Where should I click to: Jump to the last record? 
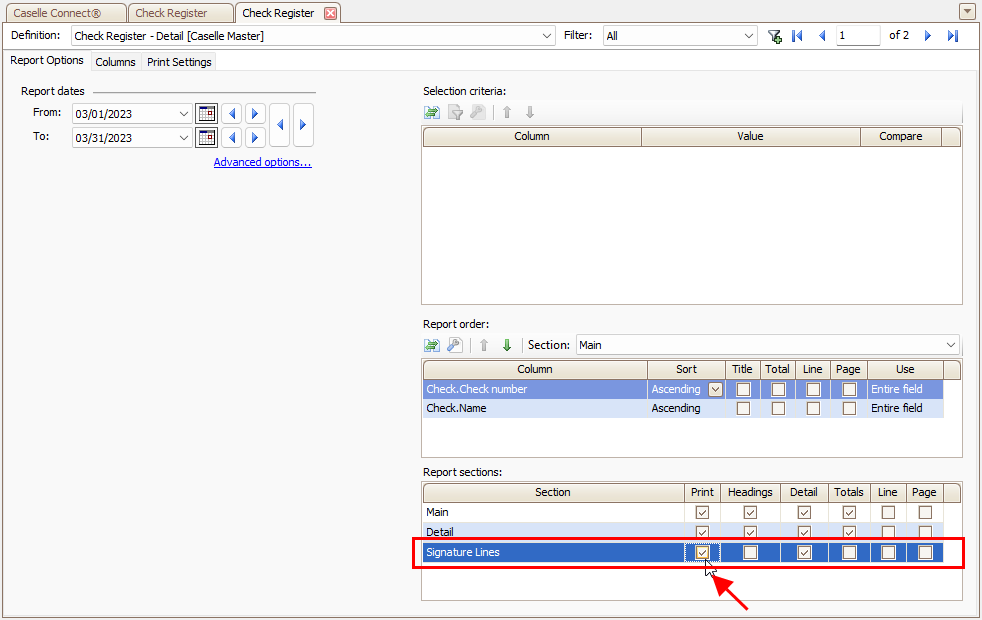[953, 36]
